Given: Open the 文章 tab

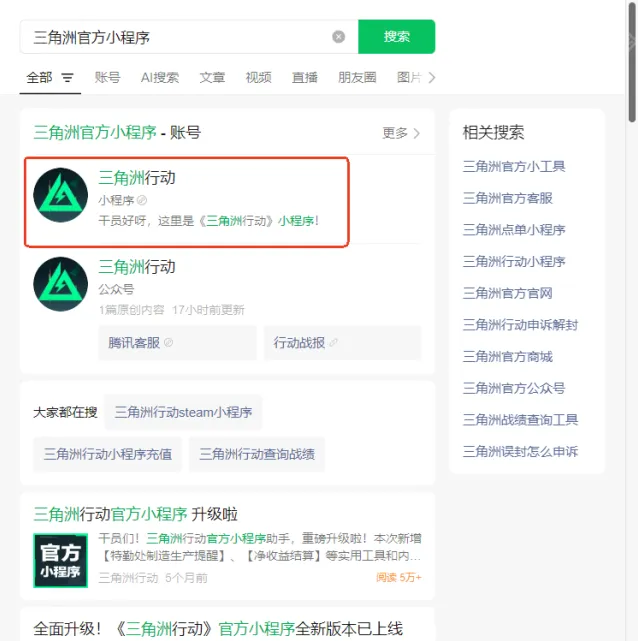Looking at the screenshot, I should [212, 77].
